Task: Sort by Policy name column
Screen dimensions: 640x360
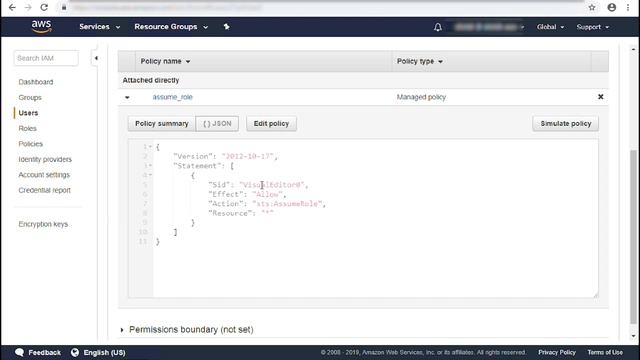Action: [x=165, y=61]
